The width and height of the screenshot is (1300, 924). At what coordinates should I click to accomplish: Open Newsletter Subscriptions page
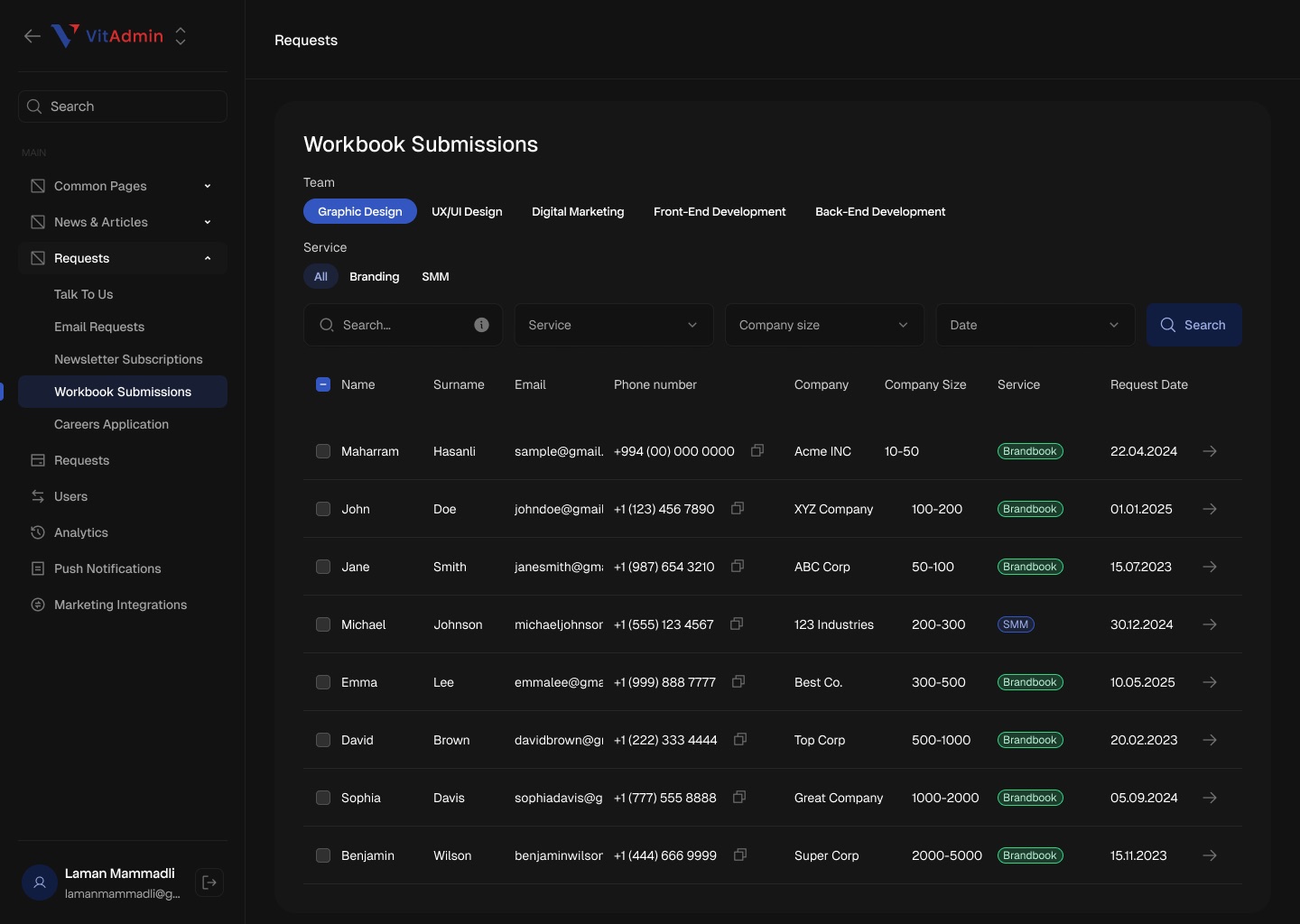[128, 359]
